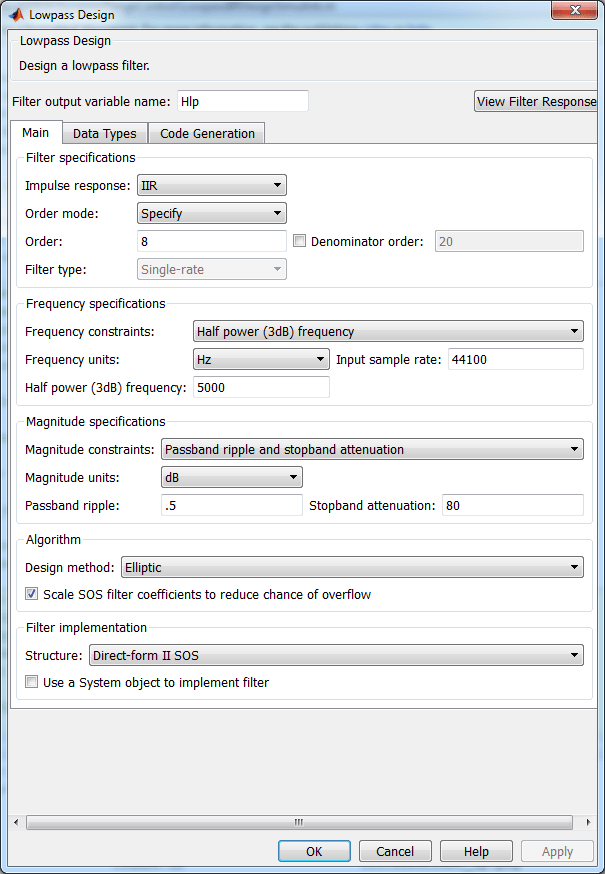This screenshot has height=874, width=605.
Task: Uncheck Scale SOS filter coefficients option
Action: [x=32, y=594]
